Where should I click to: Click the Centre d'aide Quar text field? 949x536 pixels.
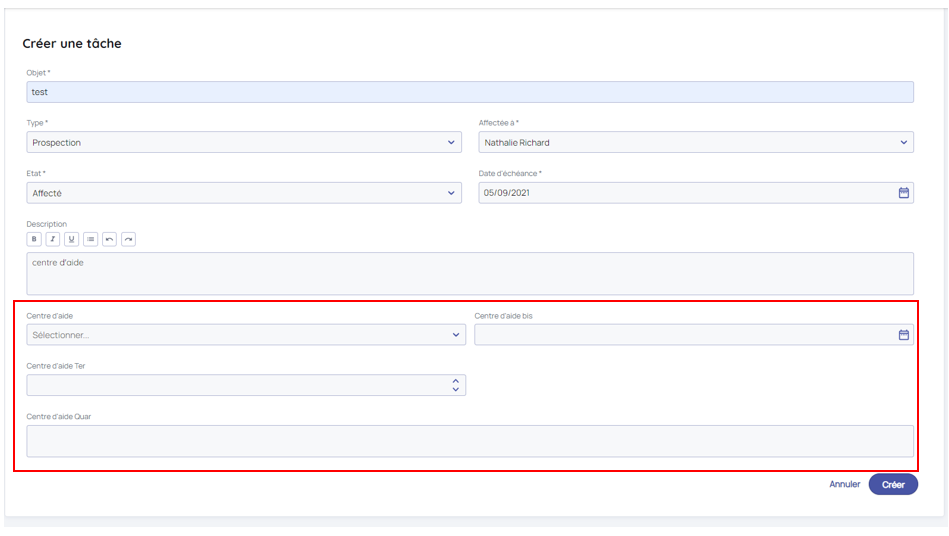pyautogui.click(x=470, y=441)
